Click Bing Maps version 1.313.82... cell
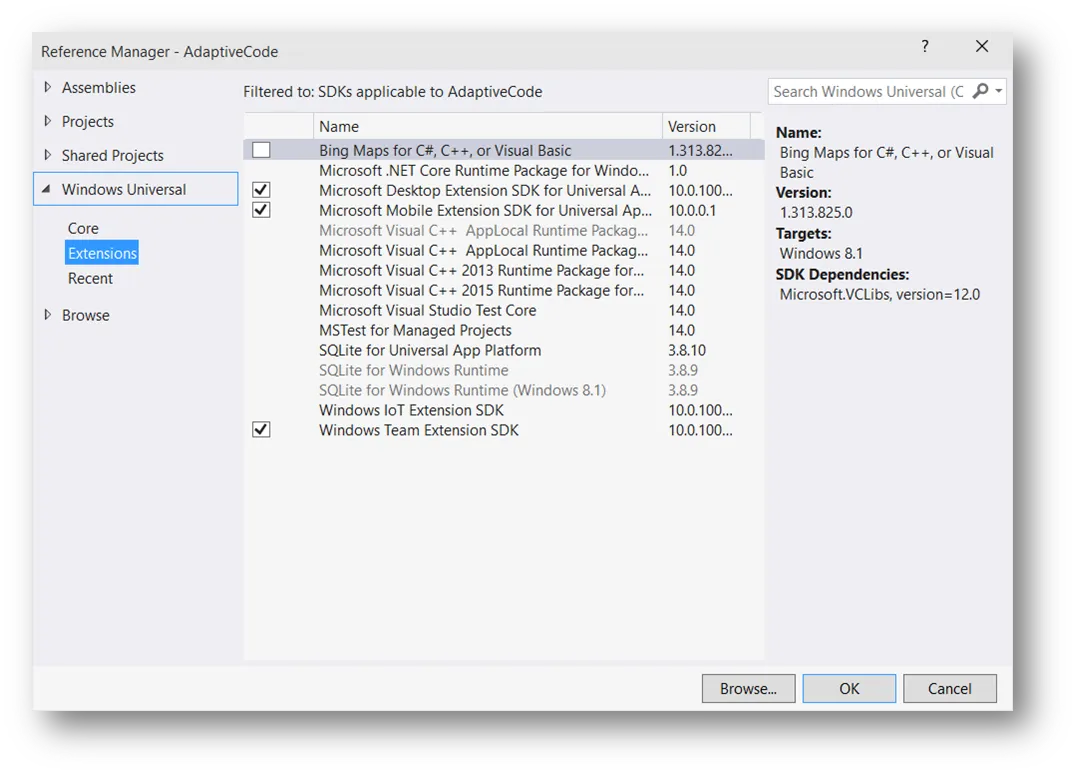This screenshot has width=1077, height=775. [x=700, y=150]
